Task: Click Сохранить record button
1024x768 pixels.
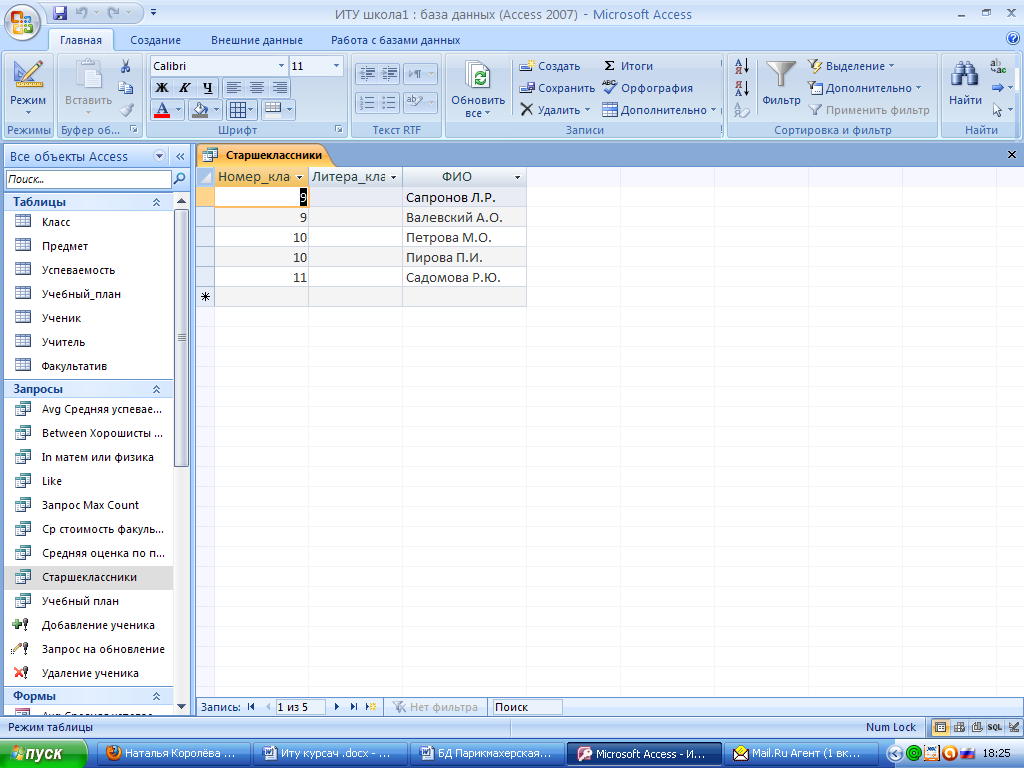Action: 557,88
